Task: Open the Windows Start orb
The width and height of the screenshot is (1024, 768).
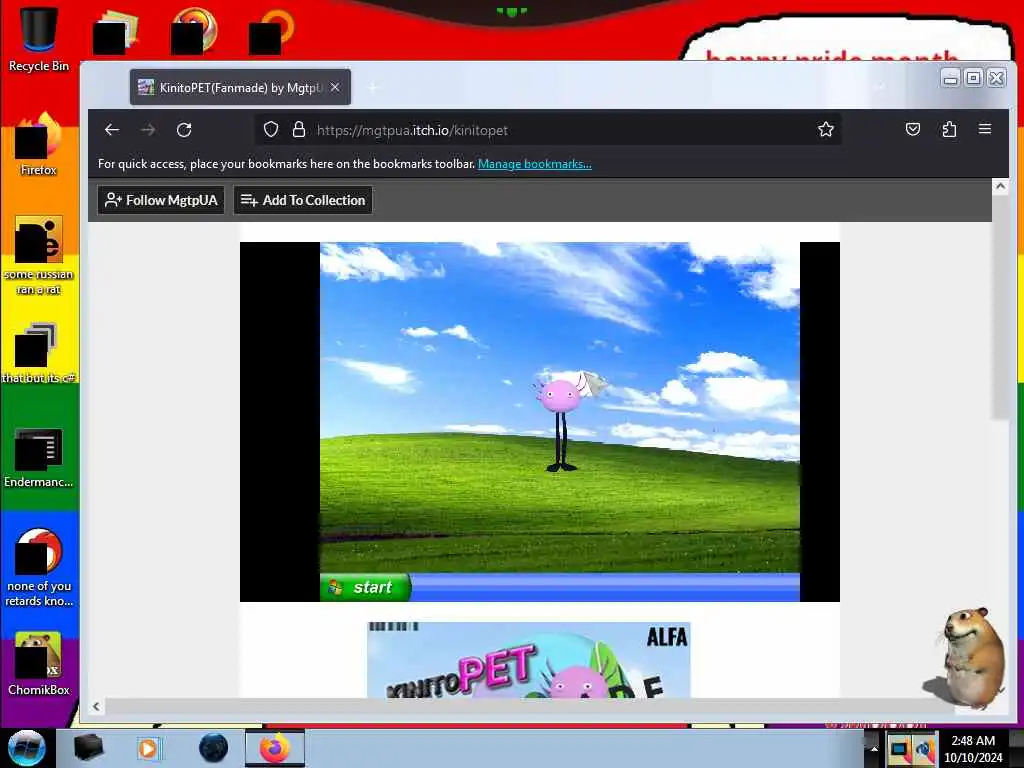Action: click(x=26, y=748)
